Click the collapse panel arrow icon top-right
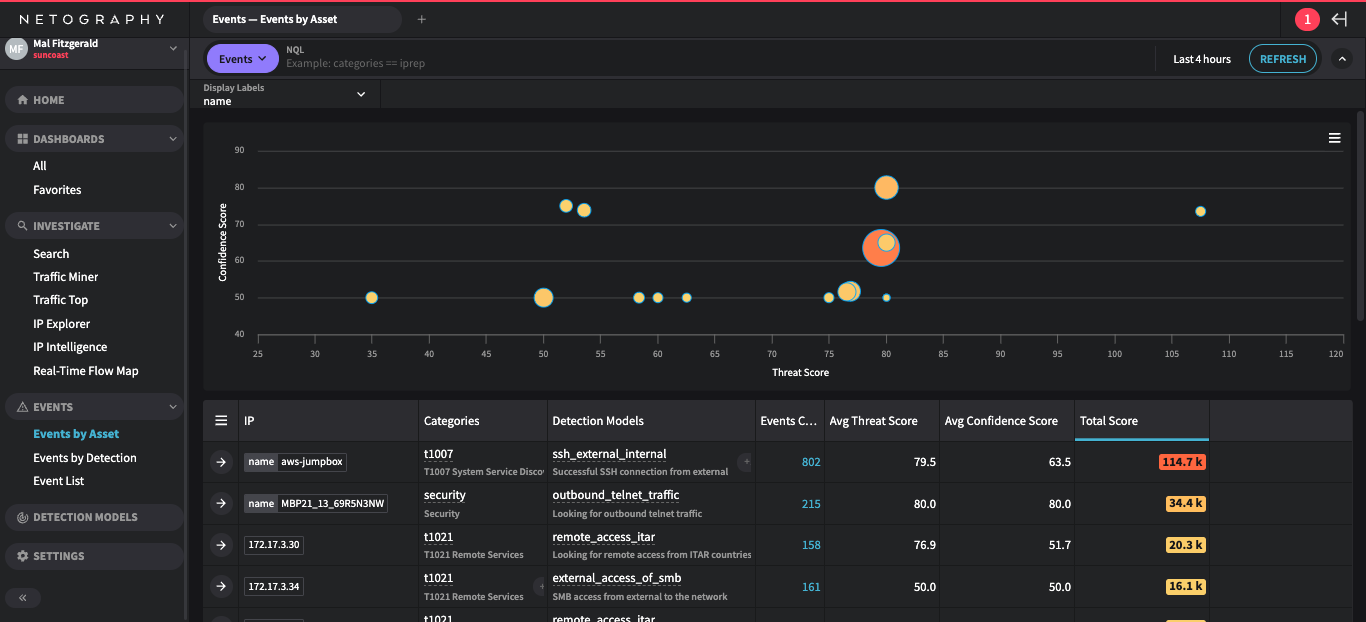The width and height of the screenshot is (1366, 622). (x=1340, y=19)
